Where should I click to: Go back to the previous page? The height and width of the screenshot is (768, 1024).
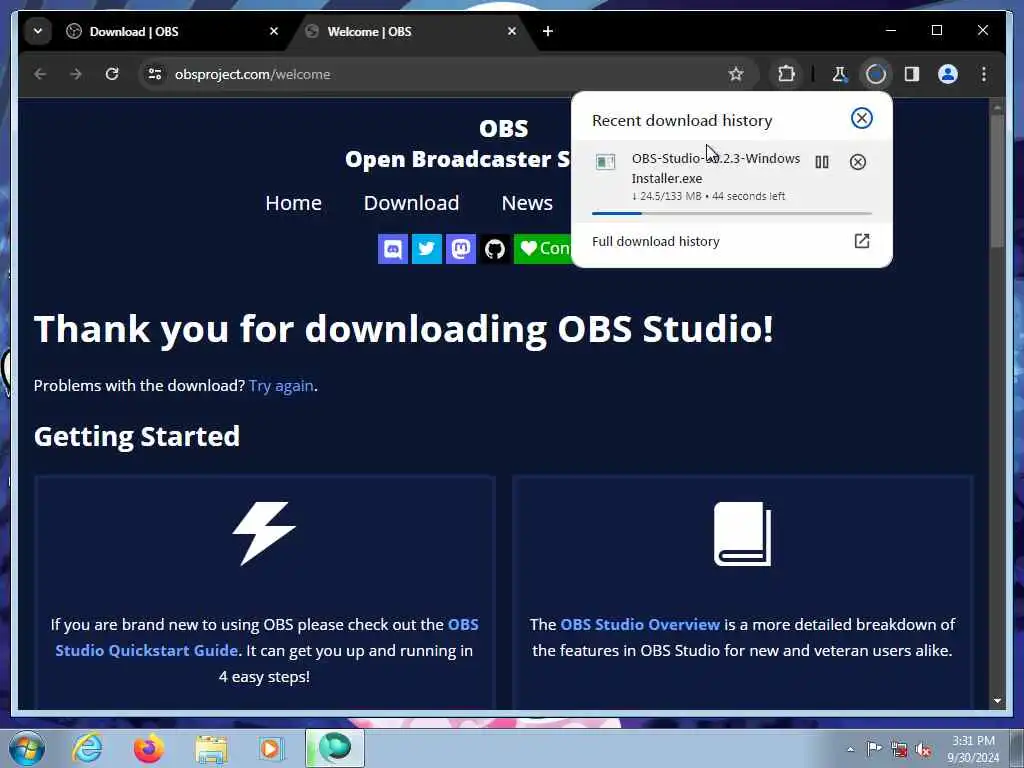pos(40,74)
